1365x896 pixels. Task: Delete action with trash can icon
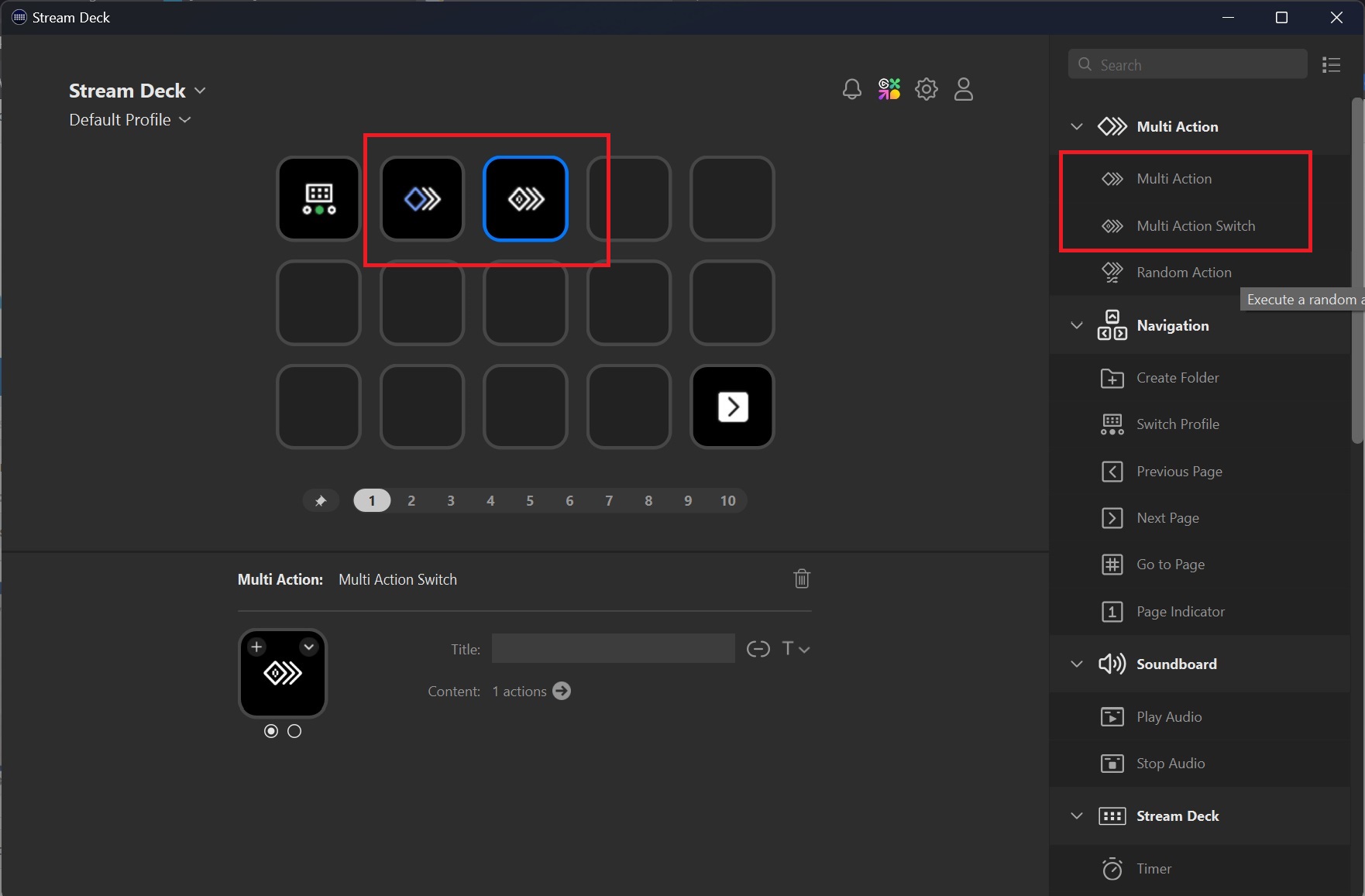point(802,578)
